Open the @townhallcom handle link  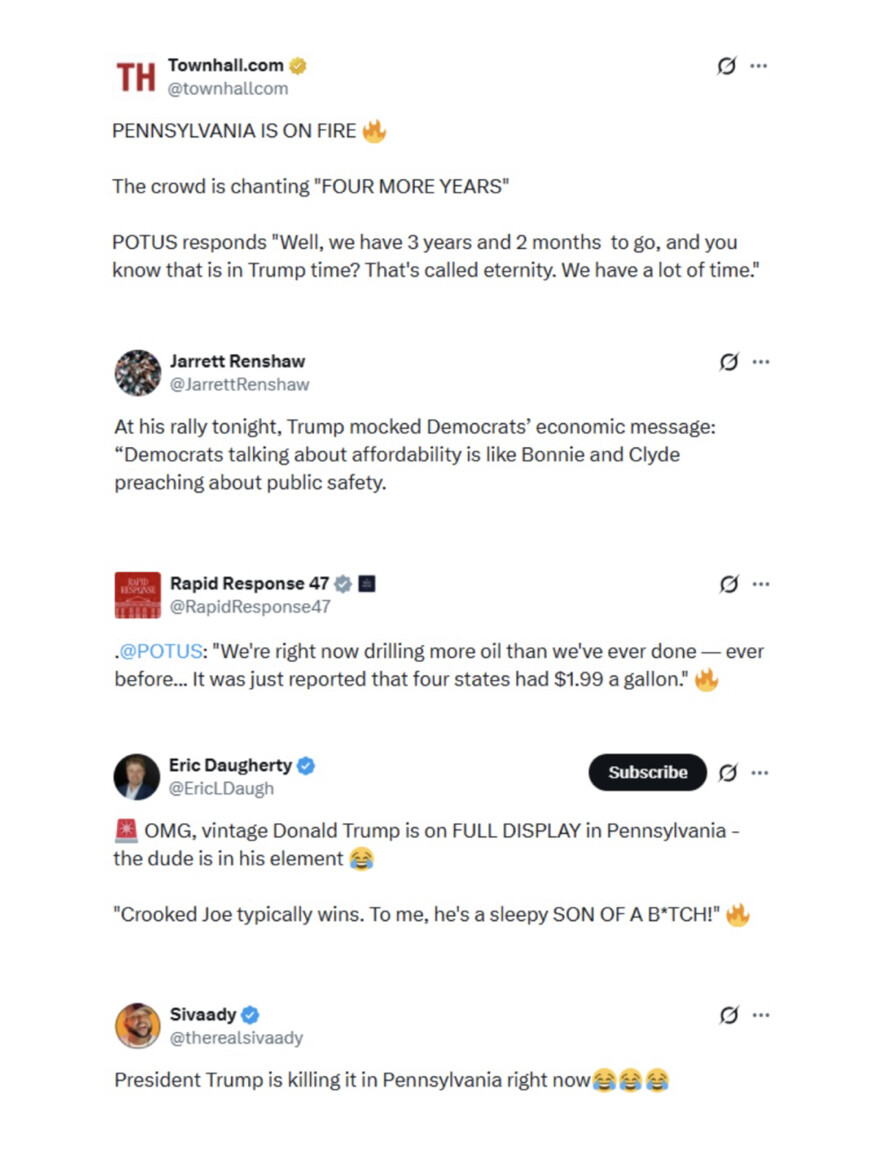click(x=228, y=89)
